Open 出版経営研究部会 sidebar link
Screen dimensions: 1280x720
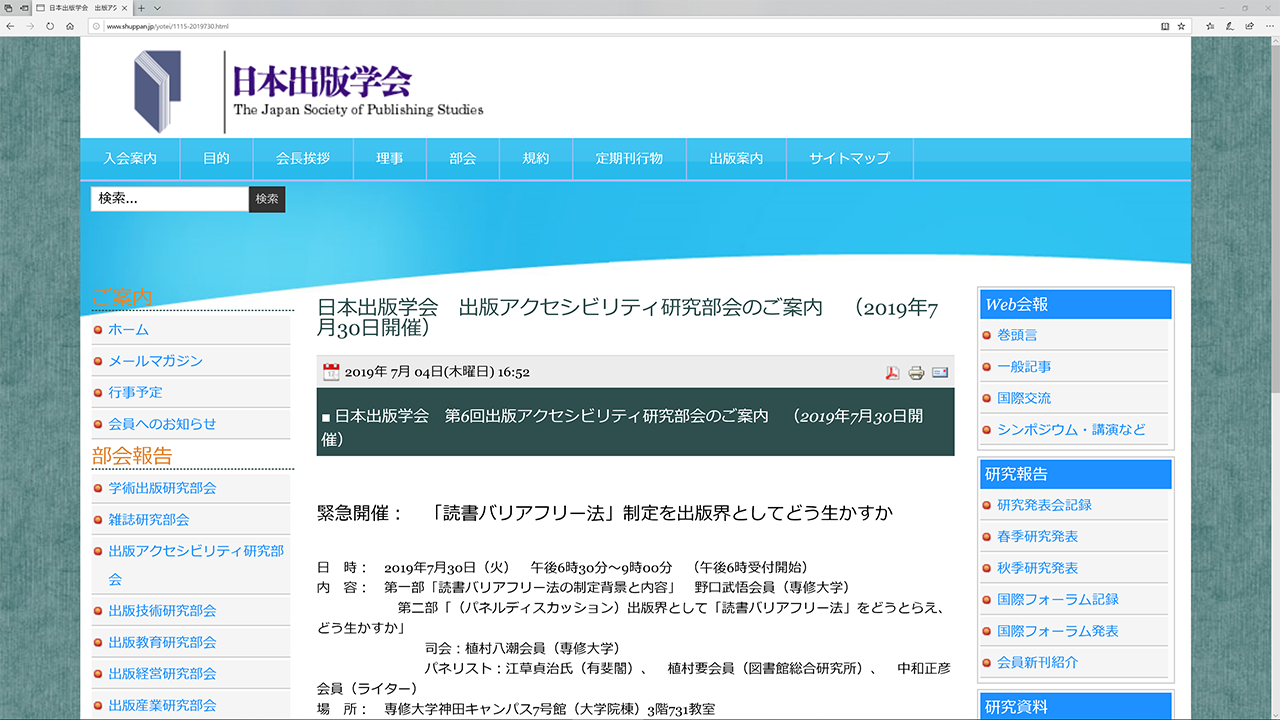coord(162,674)
